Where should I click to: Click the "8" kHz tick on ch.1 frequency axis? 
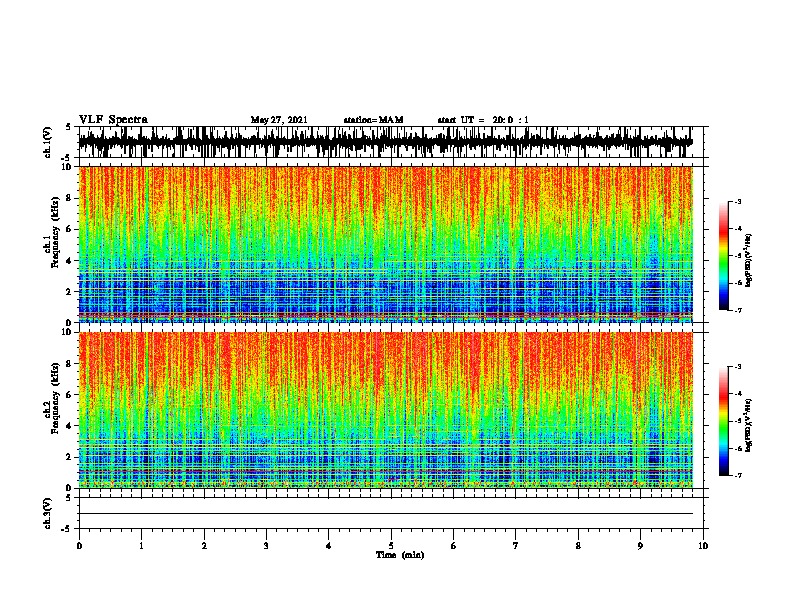(x=69, y=198)
